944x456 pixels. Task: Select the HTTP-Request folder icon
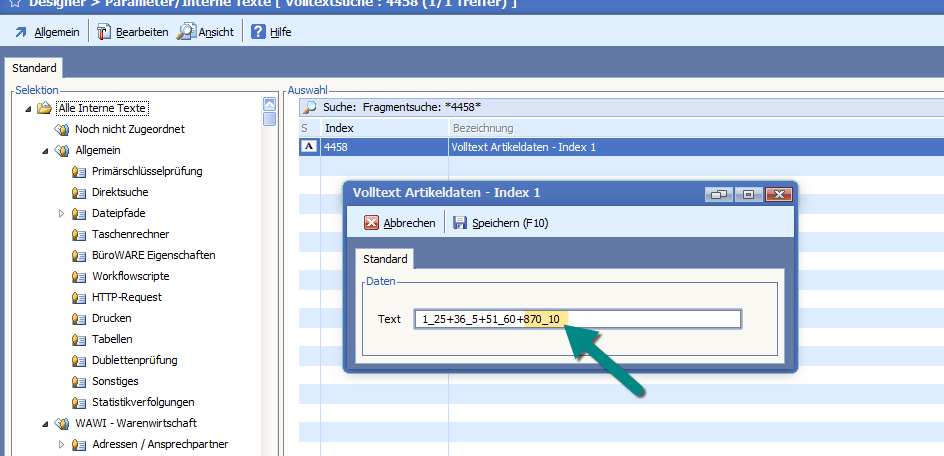[79, 297]
